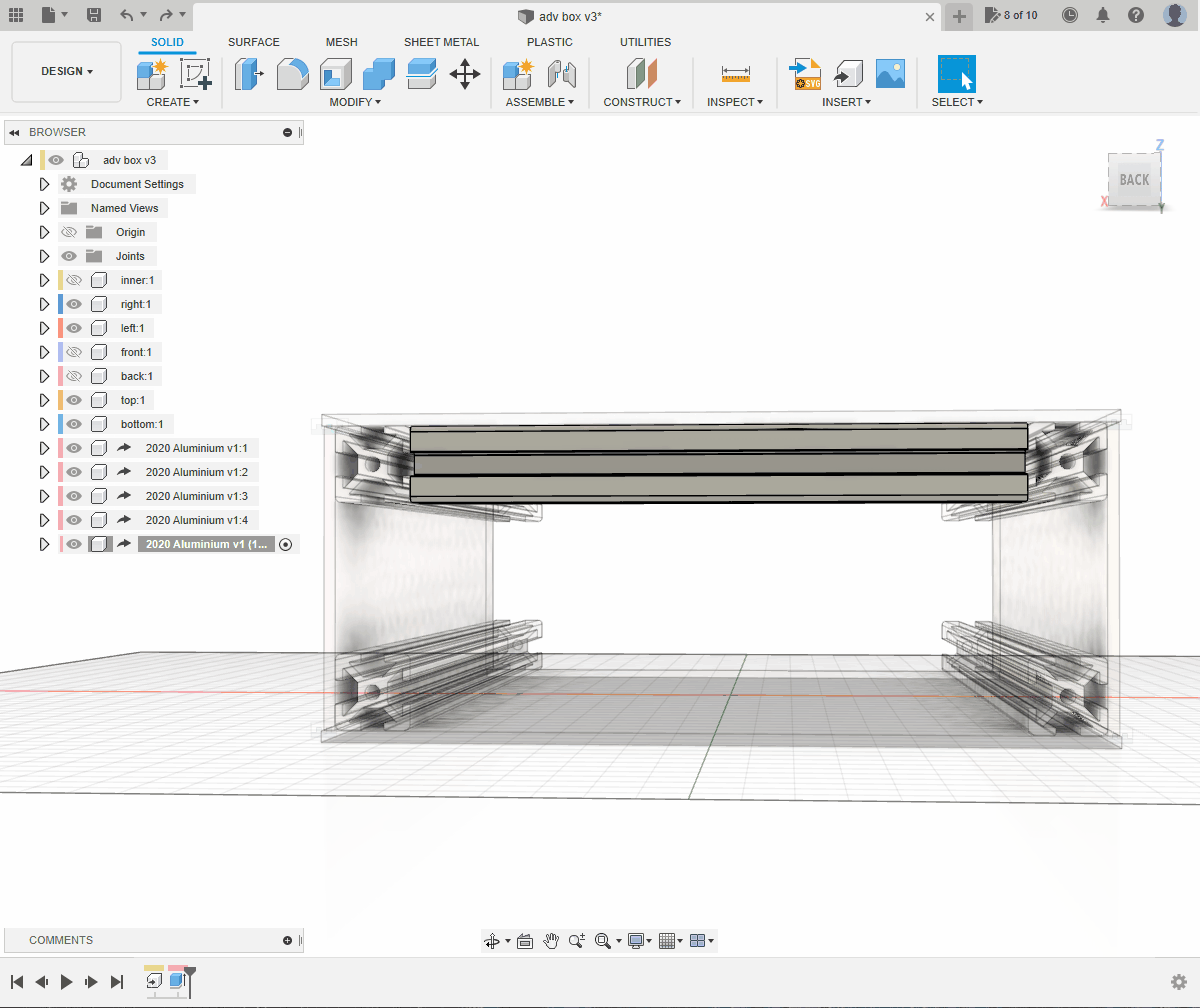Click the BACK face of the ViewCube

coord(1134,180)
